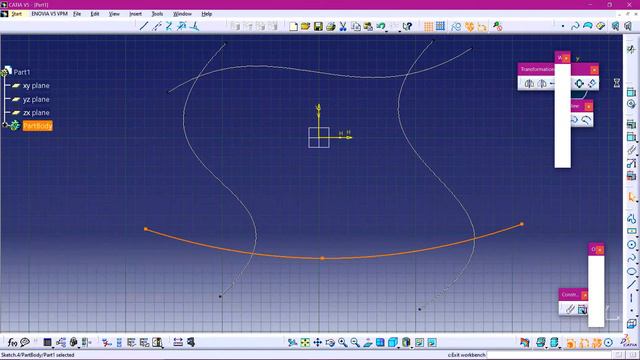Click the Spline tool in right toolbar
Screen dimensions: 640x360
(631, 258)
